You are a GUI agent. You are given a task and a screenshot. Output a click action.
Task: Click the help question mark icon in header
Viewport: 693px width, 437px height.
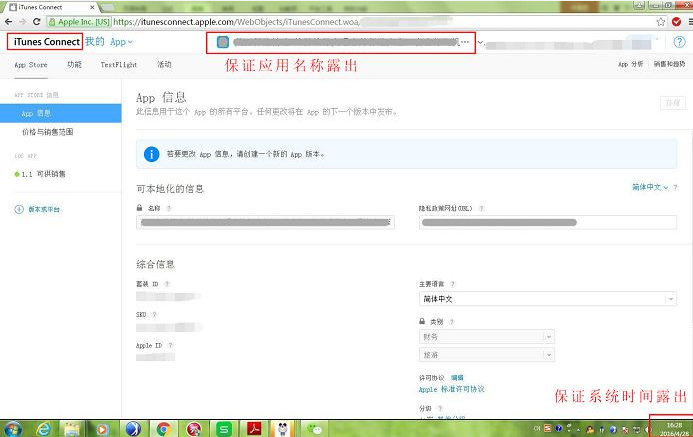(679, 41)
